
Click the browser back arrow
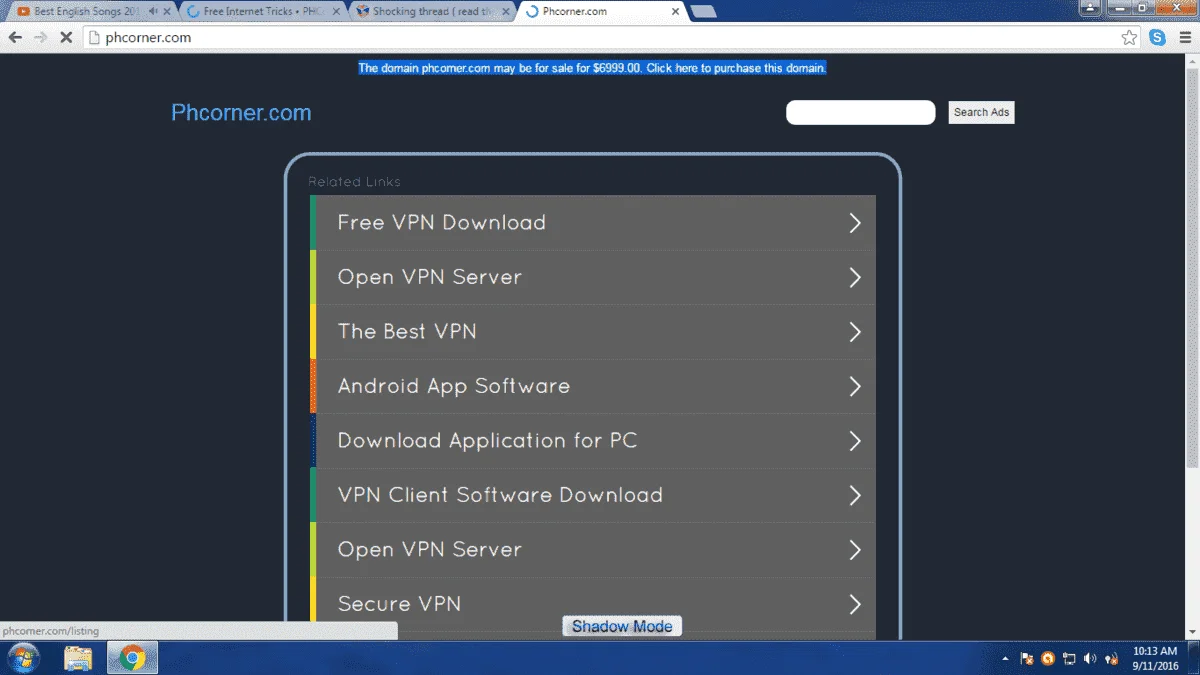click(x=15, y=37)
